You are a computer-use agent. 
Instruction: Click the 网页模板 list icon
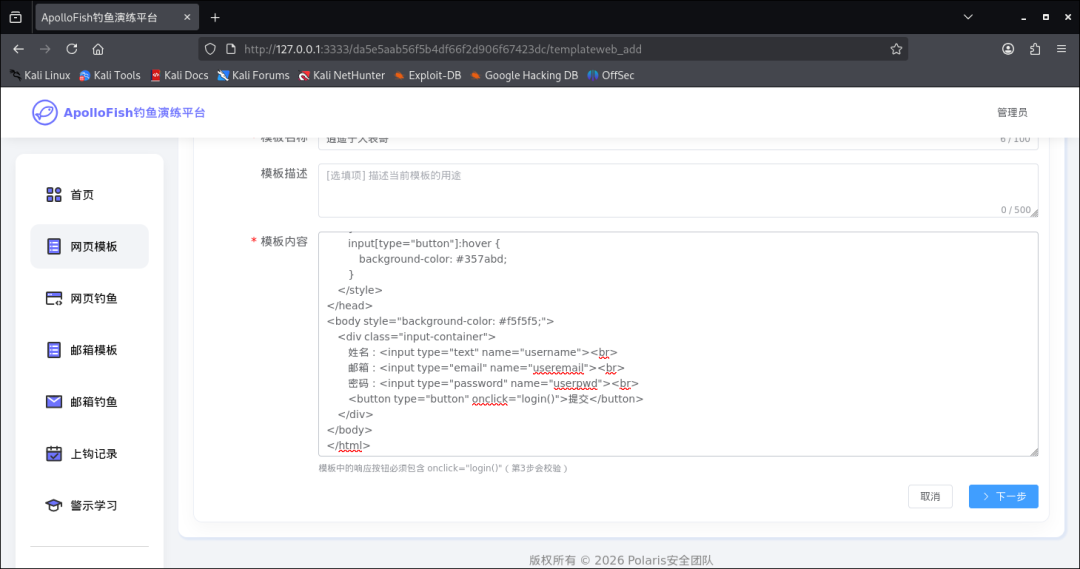(x=54, y=247)
